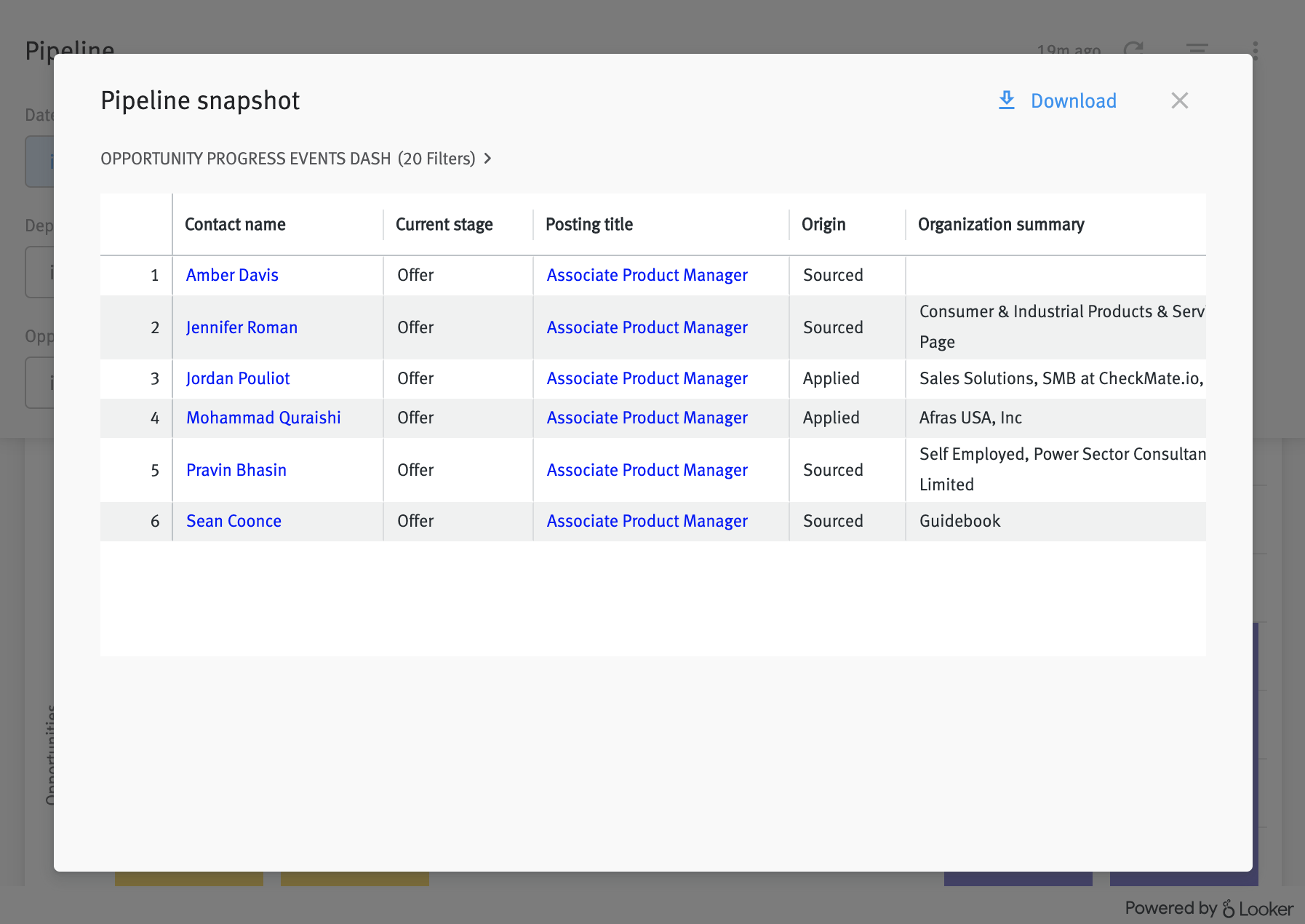Close the Pipeline snapshot dialog
Viewport: 1305px width, 924px height.
1179,100
